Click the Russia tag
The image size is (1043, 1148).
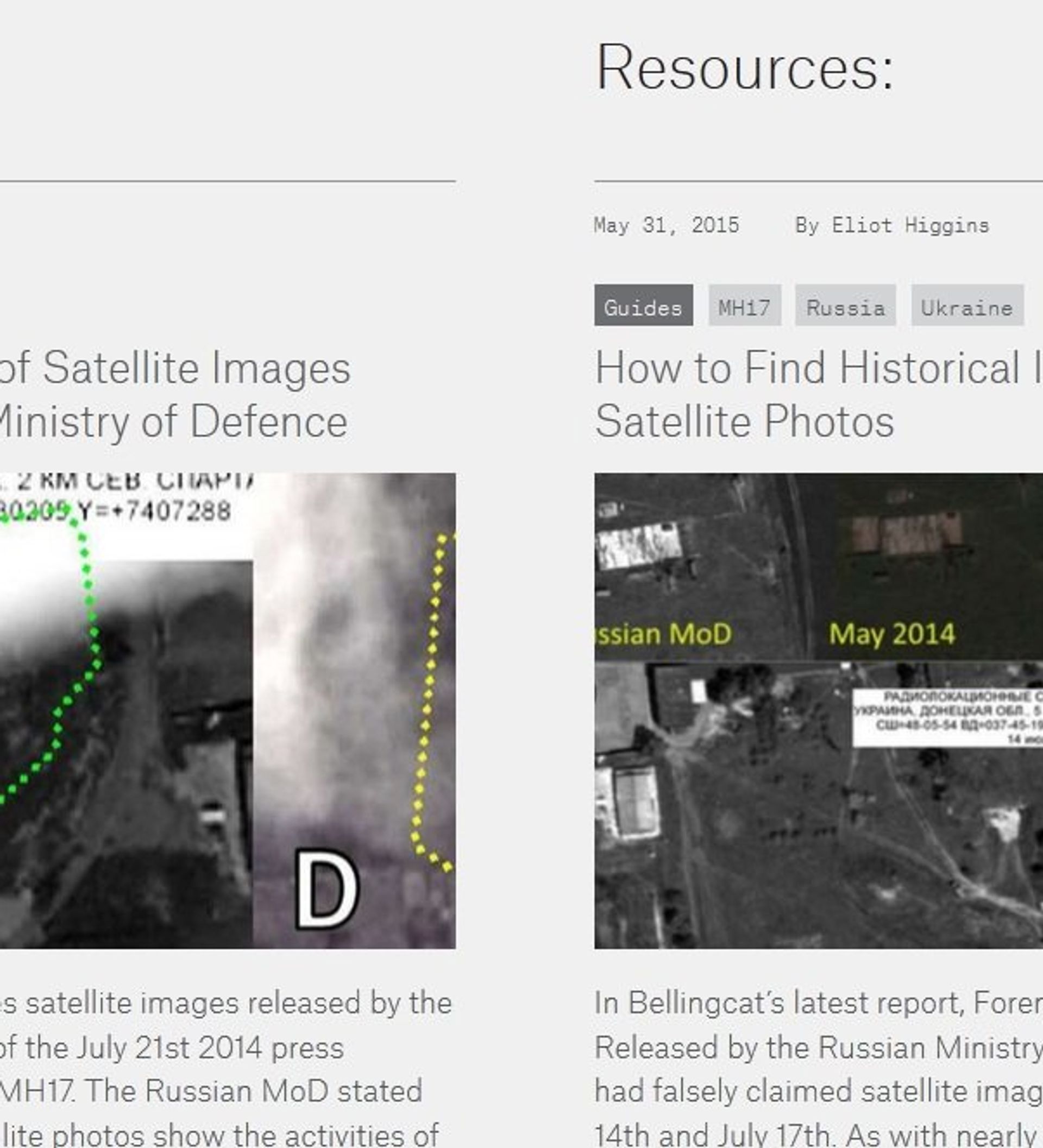click(845, 305)
